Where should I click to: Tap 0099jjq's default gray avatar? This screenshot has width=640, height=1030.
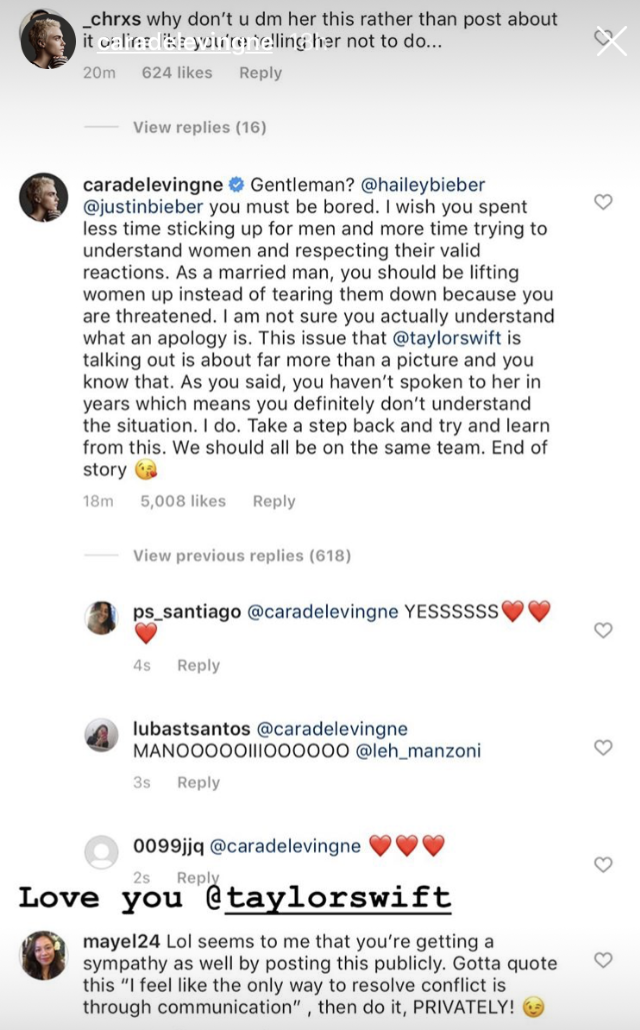pyautogui.click(x=102, y=852)
